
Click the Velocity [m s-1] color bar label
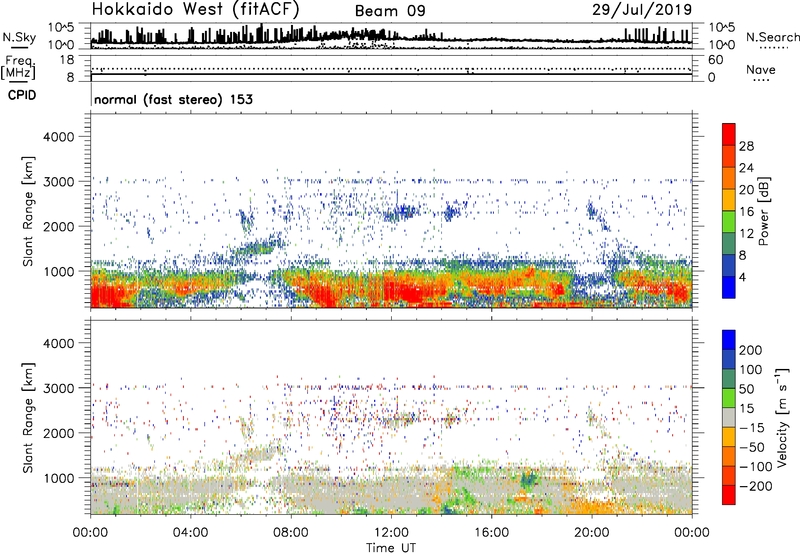click(x=782, y=418)
